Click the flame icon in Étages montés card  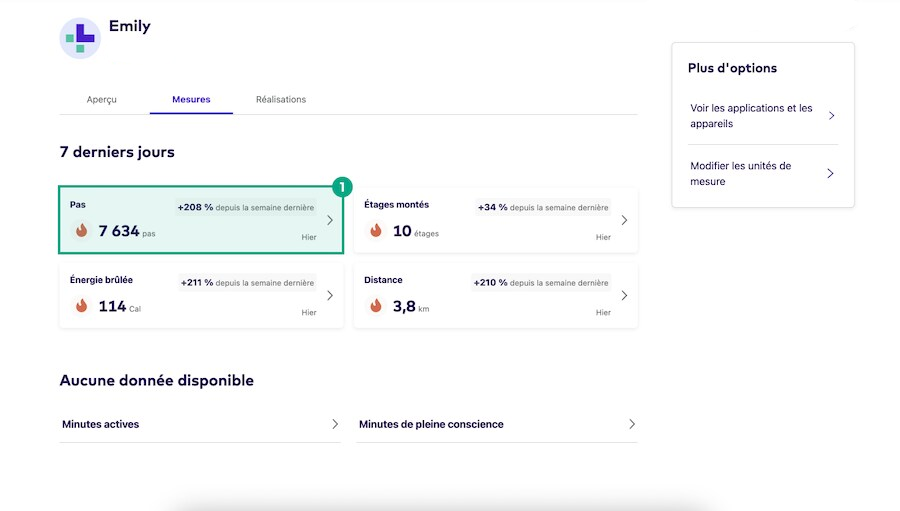376,230
